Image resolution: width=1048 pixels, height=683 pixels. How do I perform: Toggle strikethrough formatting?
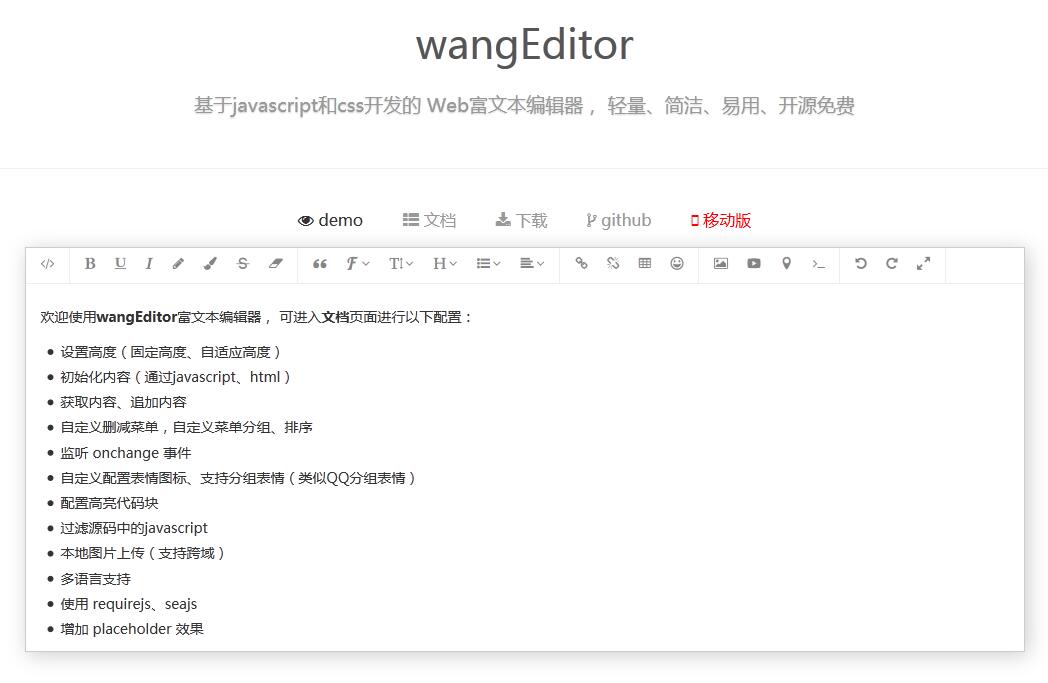(x=243, y=264)
